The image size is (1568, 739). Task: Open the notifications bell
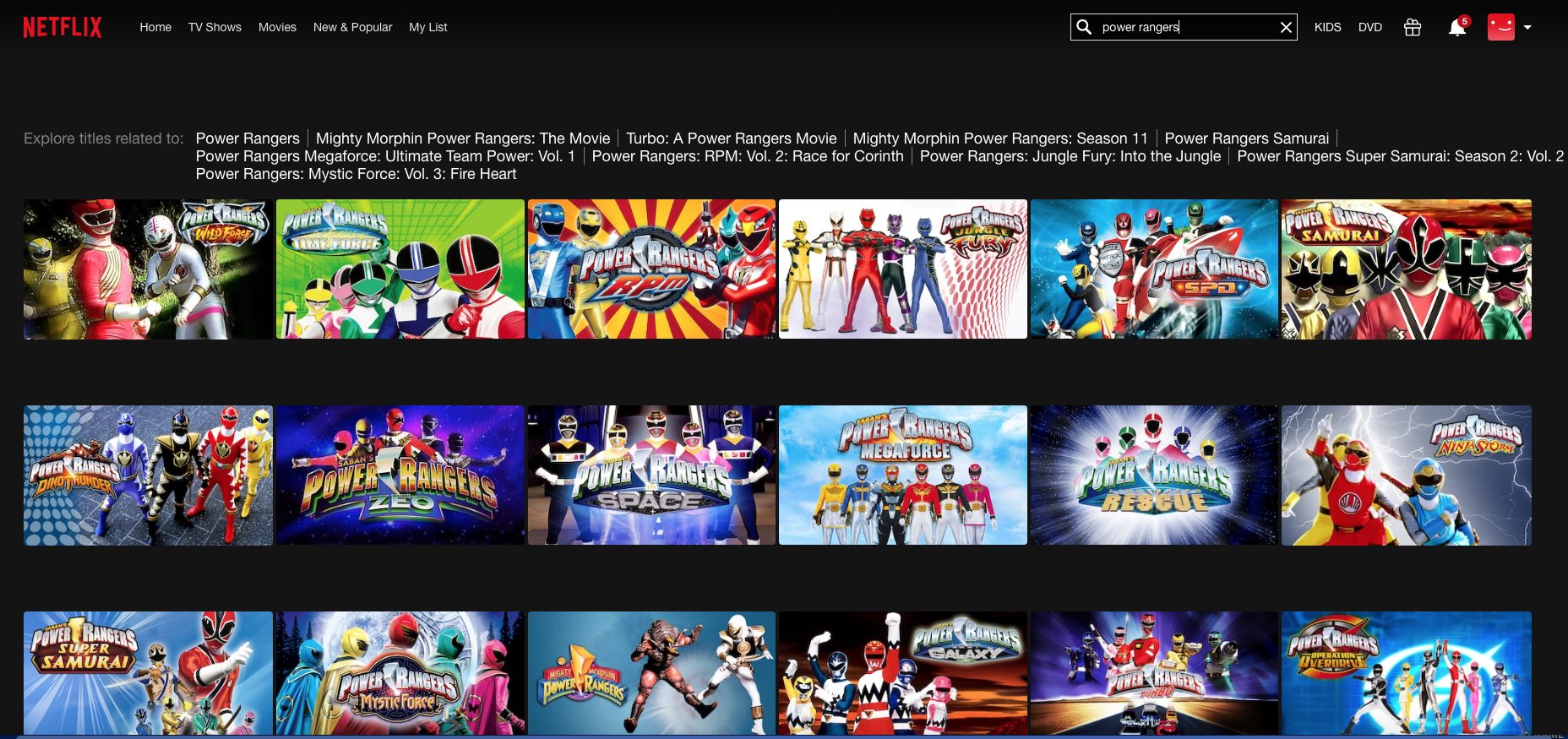point(1457,28)
